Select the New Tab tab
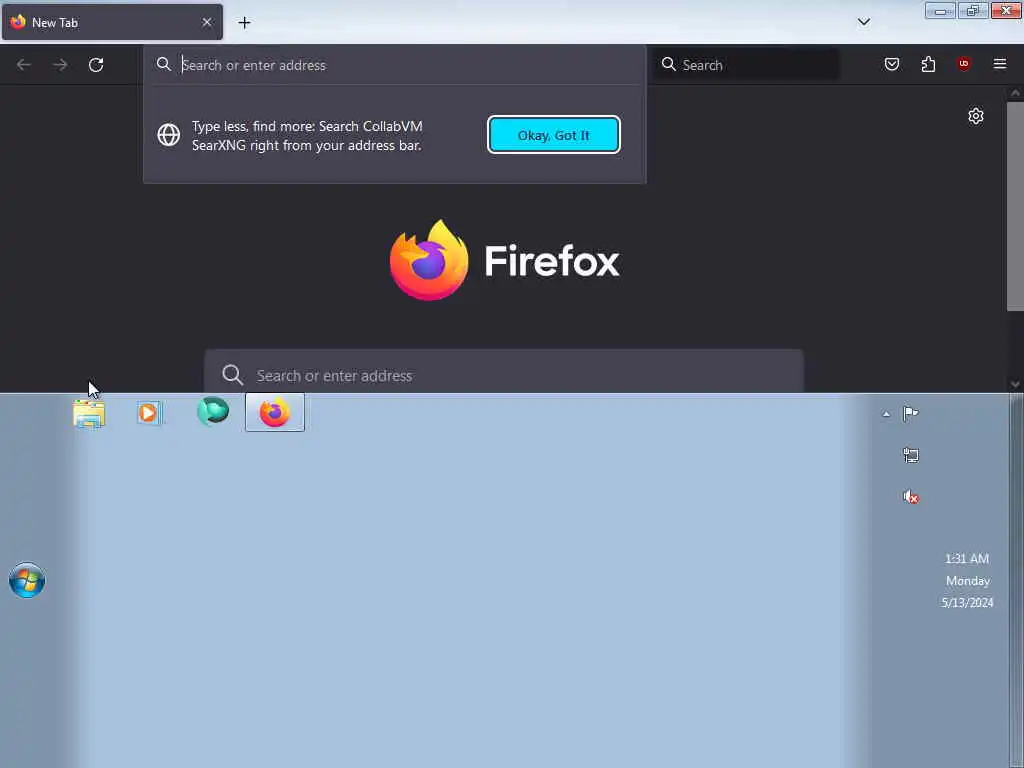Screen dimensions: 1024x768 pos(112,22)
